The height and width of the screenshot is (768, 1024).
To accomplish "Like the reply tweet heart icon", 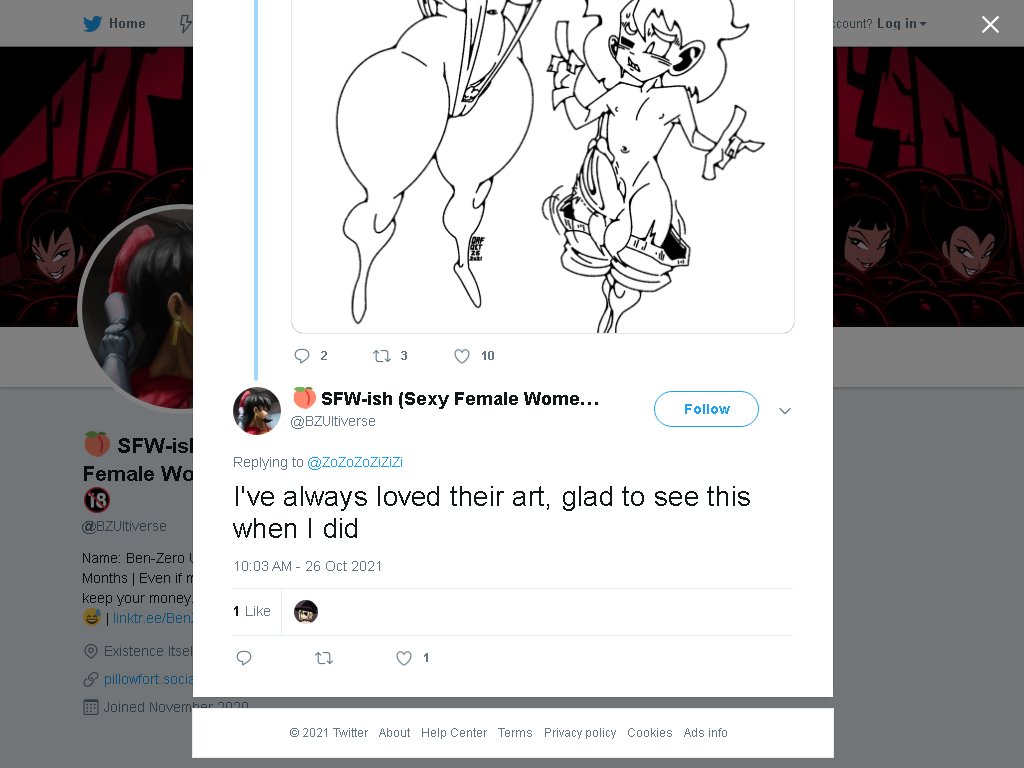I will [x=404, y=658].
